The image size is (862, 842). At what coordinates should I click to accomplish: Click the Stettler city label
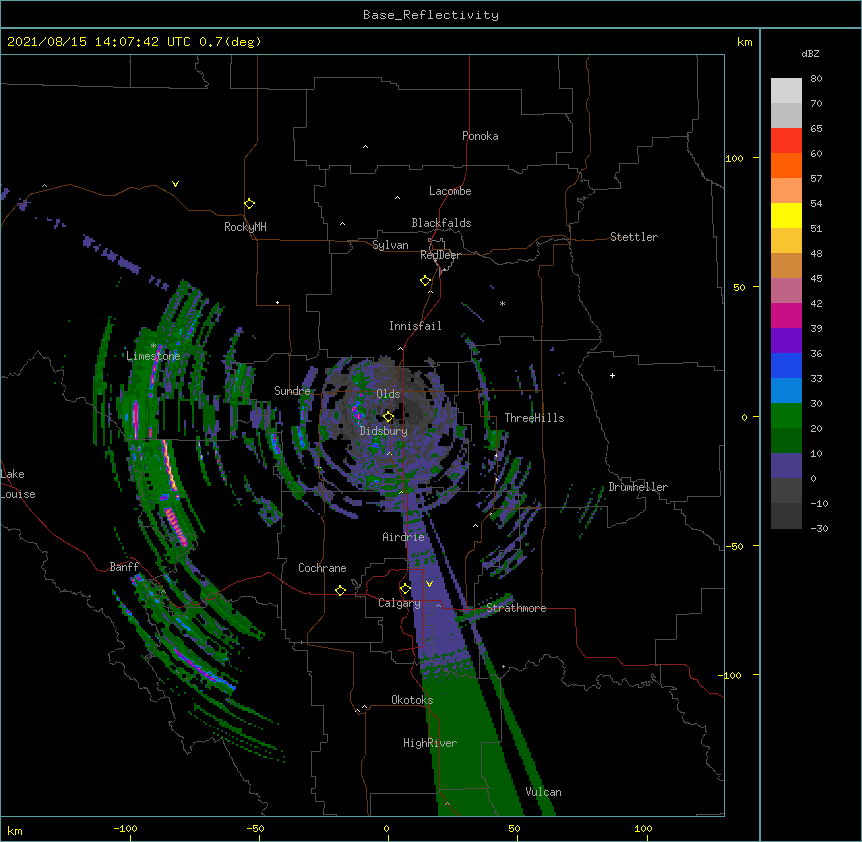coord(634,237)
